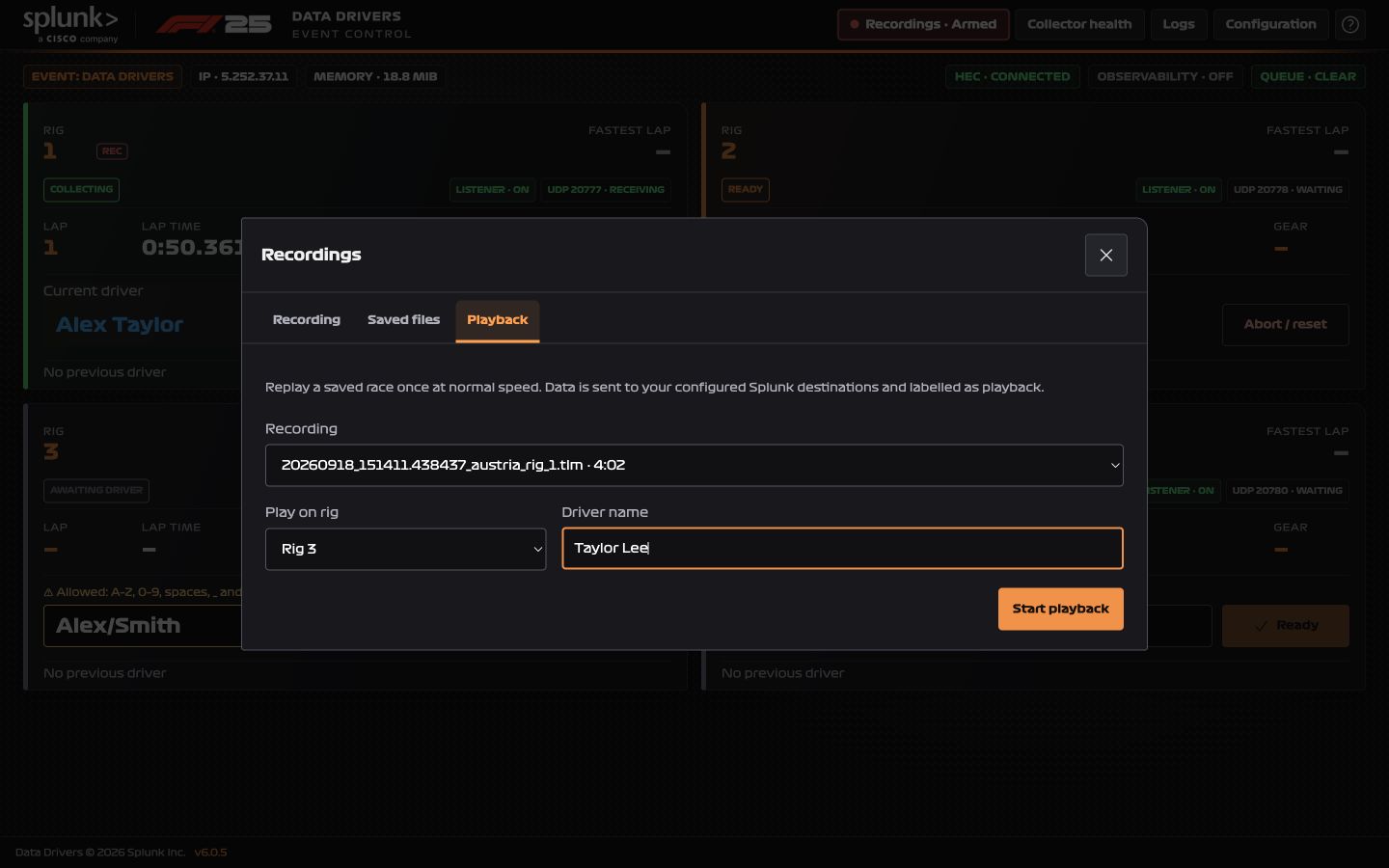Open the Logs page
This screenshot has height=868, width=1389.
point(1179,25)
